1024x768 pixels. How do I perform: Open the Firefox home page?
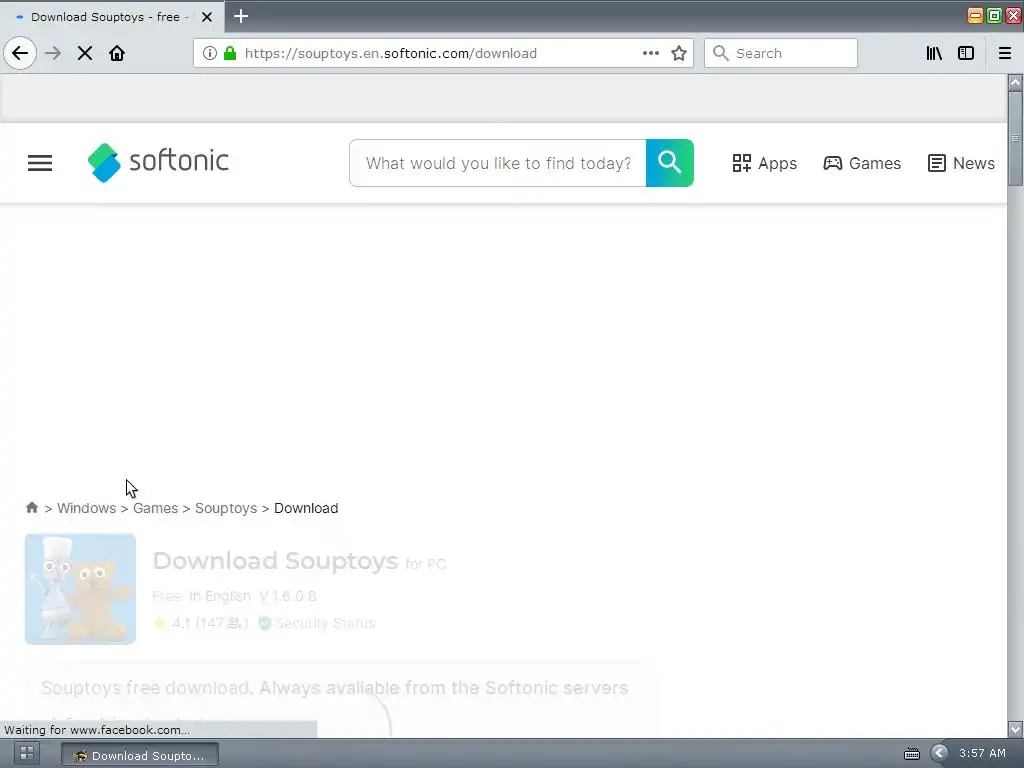tap(117, 53)
